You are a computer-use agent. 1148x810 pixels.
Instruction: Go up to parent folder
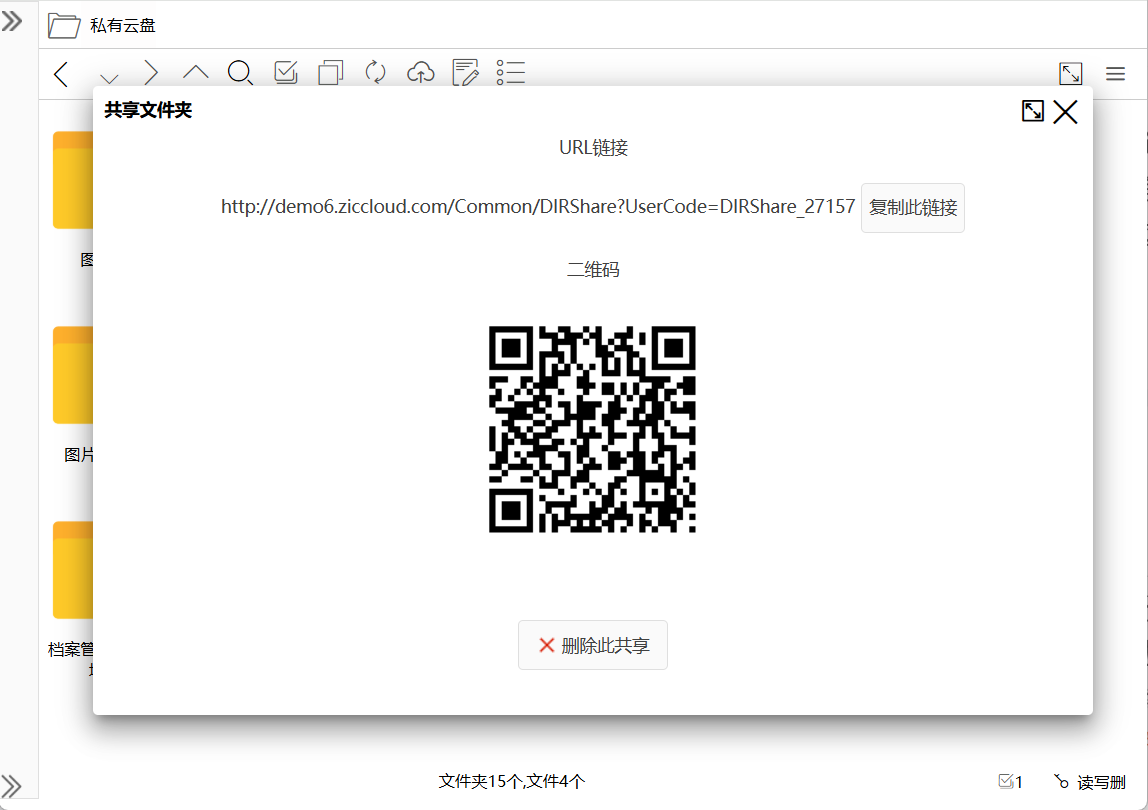click(195, 73)
